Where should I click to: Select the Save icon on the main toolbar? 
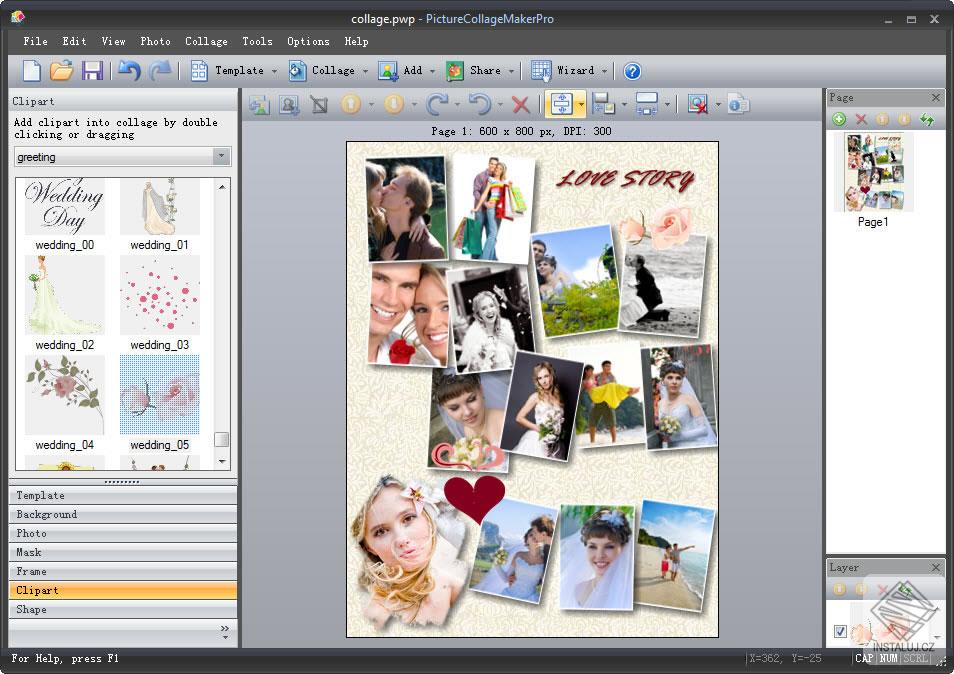point(93,70)
